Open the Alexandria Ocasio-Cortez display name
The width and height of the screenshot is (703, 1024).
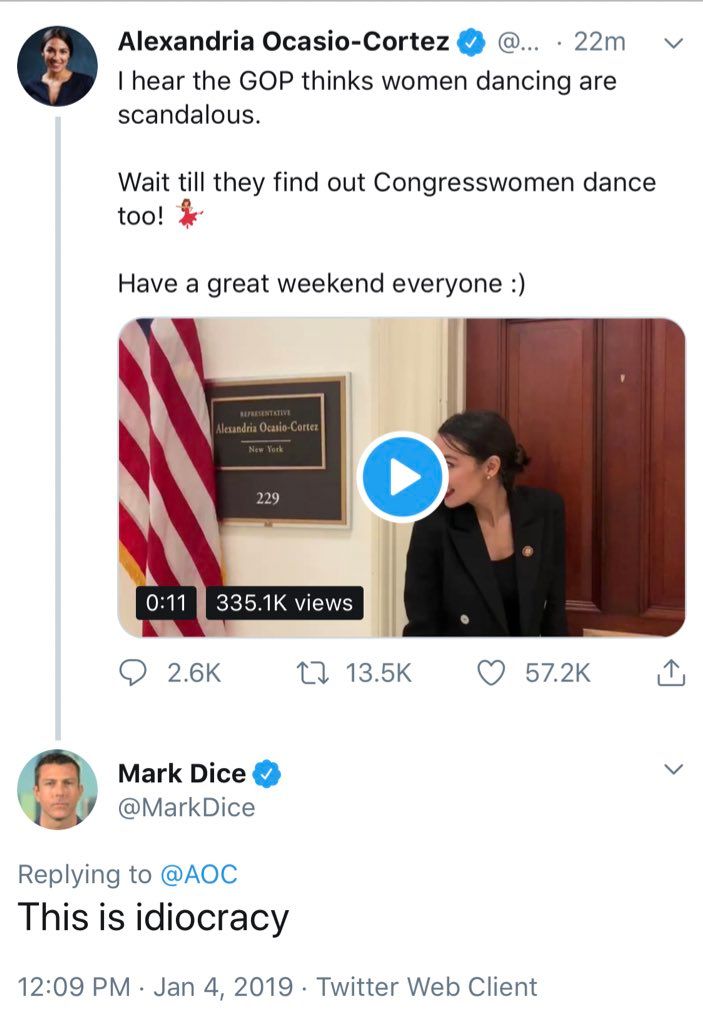pyautogui.click(x=283, y=42)
